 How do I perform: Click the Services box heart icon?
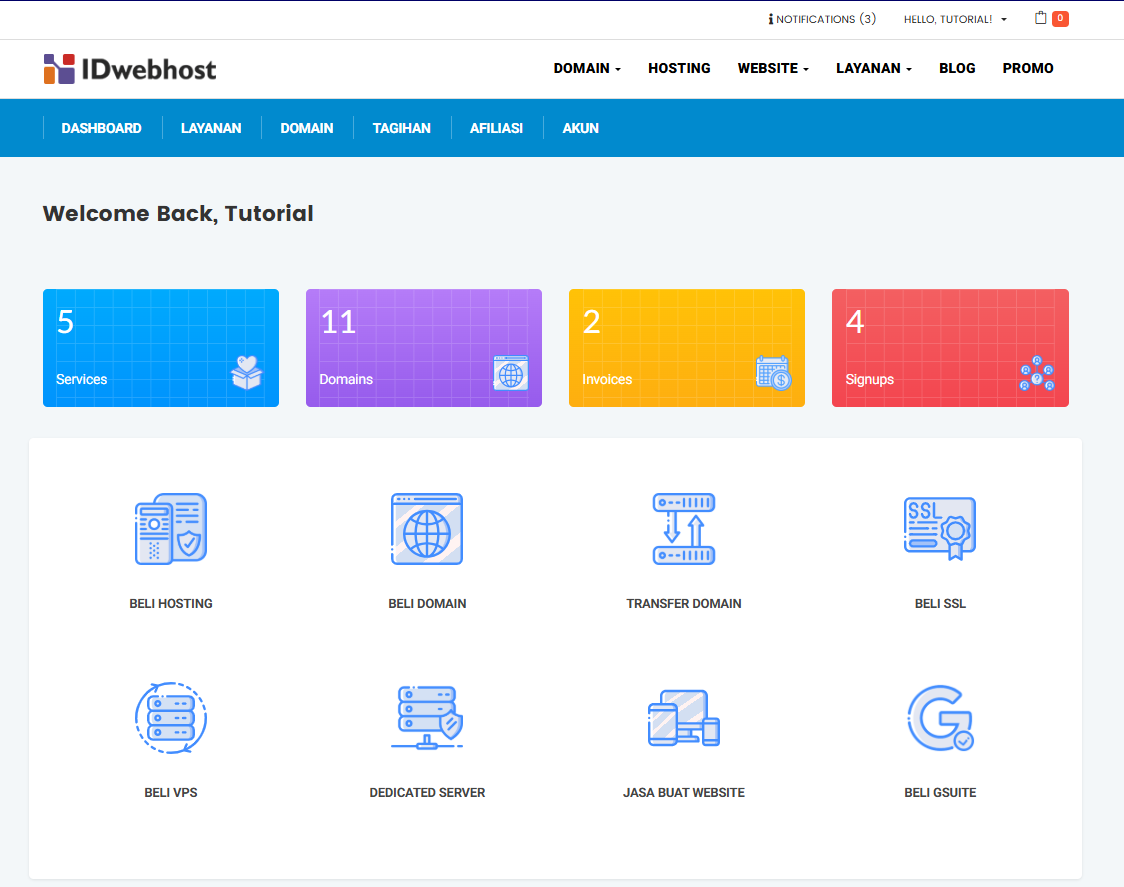[247, 372]
